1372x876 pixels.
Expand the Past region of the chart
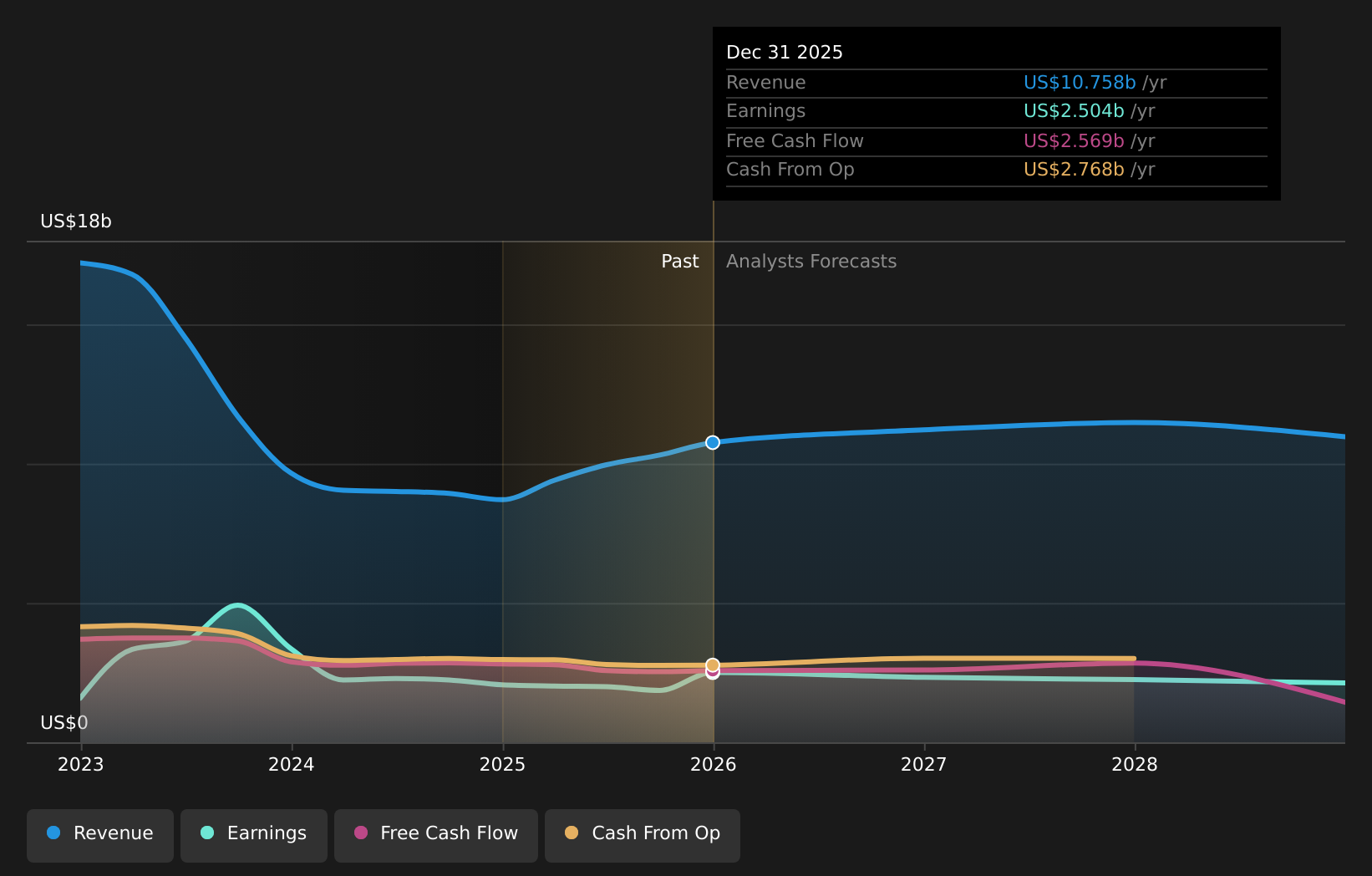tap(679, 261)
